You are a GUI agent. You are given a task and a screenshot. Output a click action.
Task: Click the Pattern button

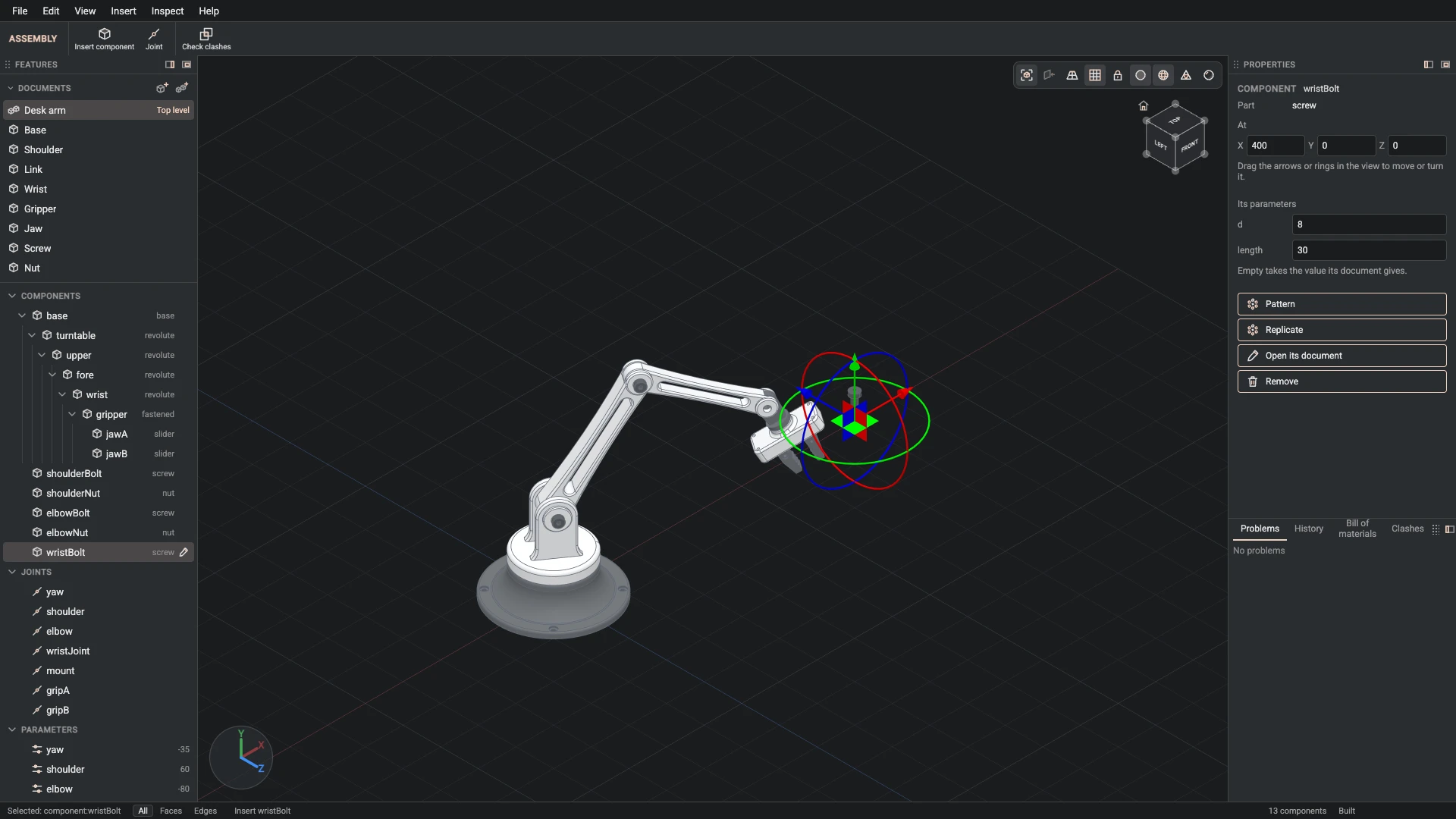tap(1341, 304)
